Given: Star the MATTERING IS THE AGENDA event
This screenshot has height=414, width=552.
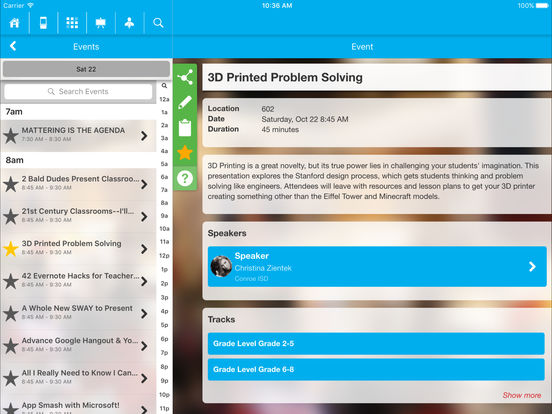Looking at the screenshot, I should click(x=11, y=136).
